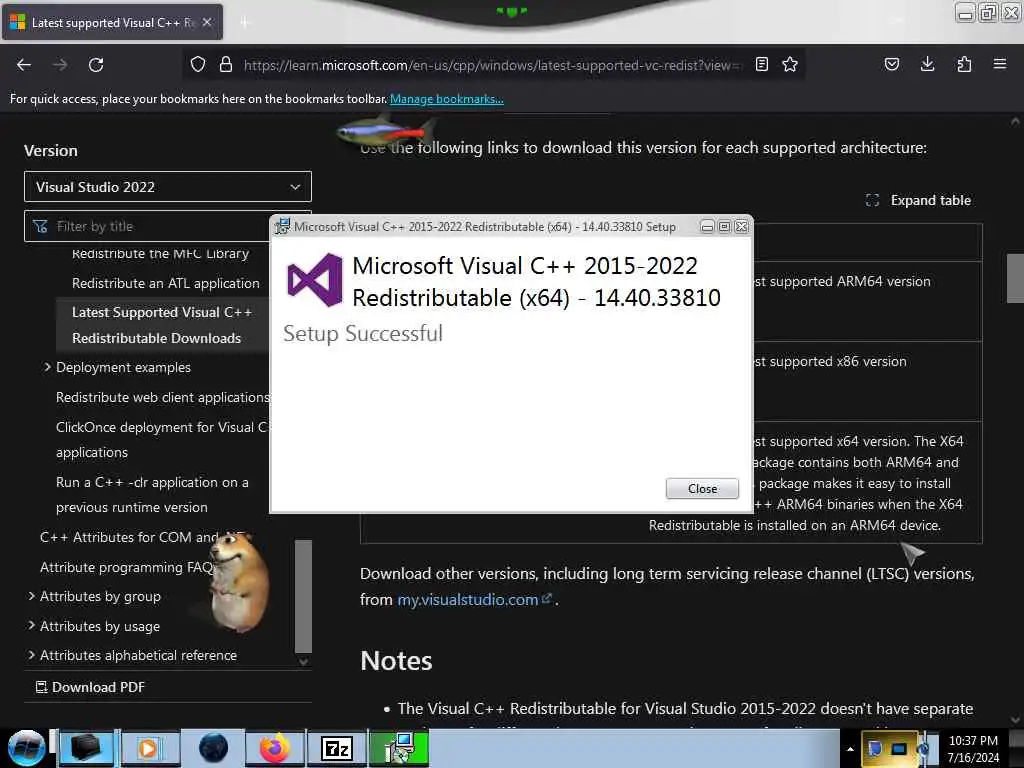Click the sidebar scrollbar thumb
Image resolution: width=1024 pixels, height=768 pixels.
point(303,596)
